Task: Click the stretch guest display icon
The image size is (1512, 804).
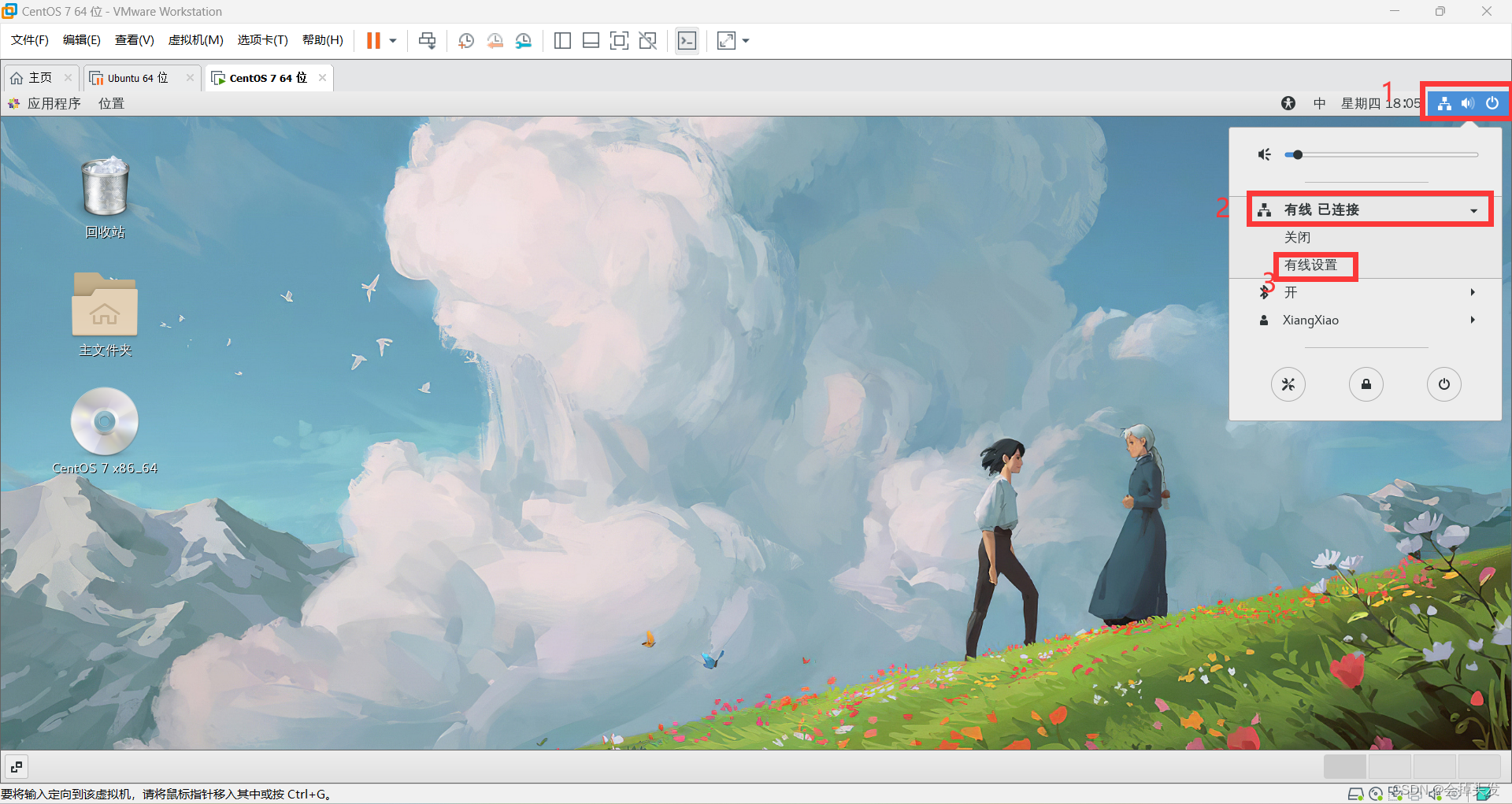Action: click(x=726, y=41)
